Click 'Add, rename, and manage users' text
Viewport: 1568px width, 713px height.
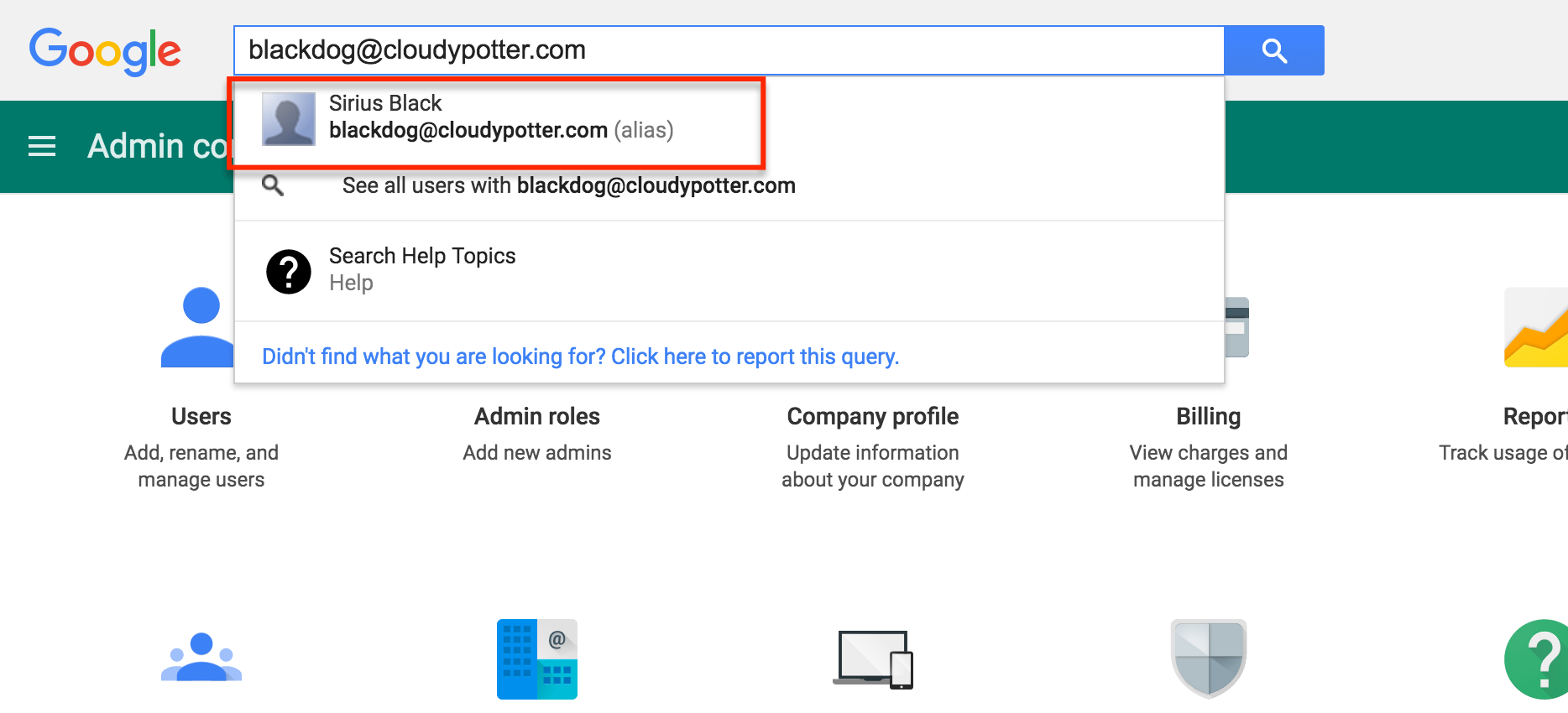tap(201, 466)
